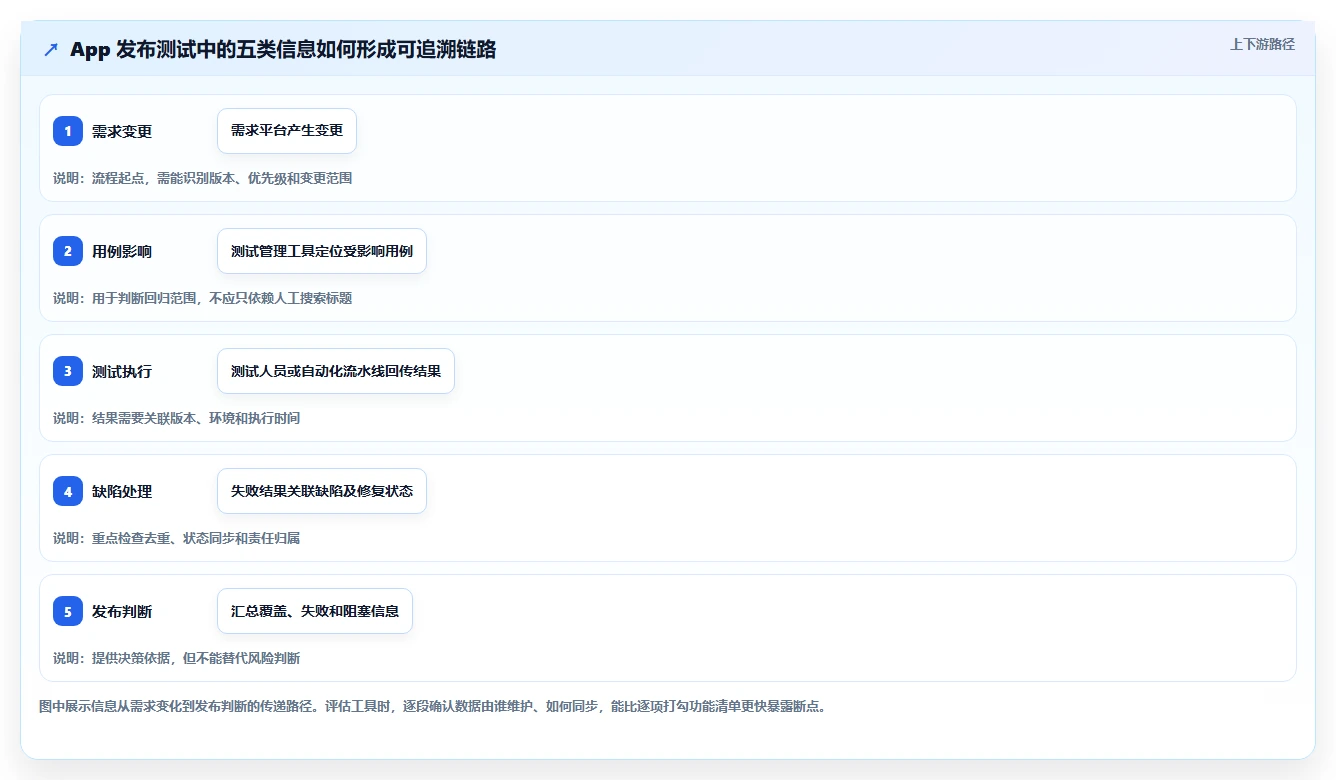Click the 上下游路径 label in the header
This screenshot has height=780, width=1336.
tap(1262, 44)
